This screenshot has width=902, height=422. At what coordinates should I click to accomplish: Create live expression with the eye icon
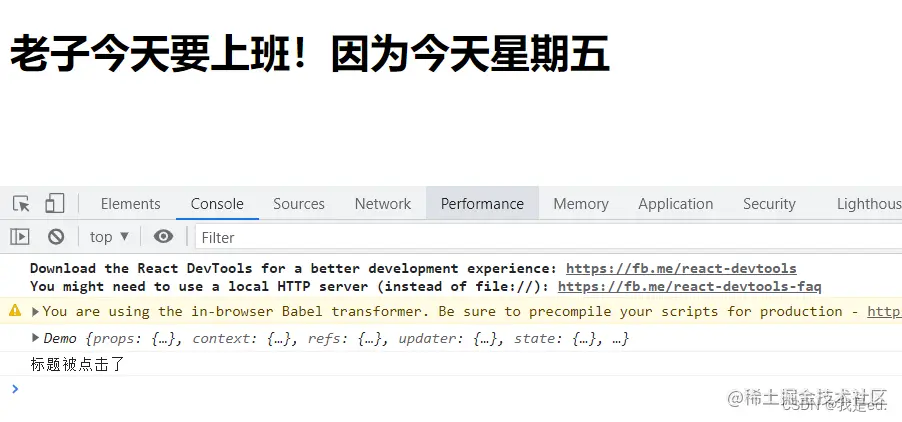163,236
